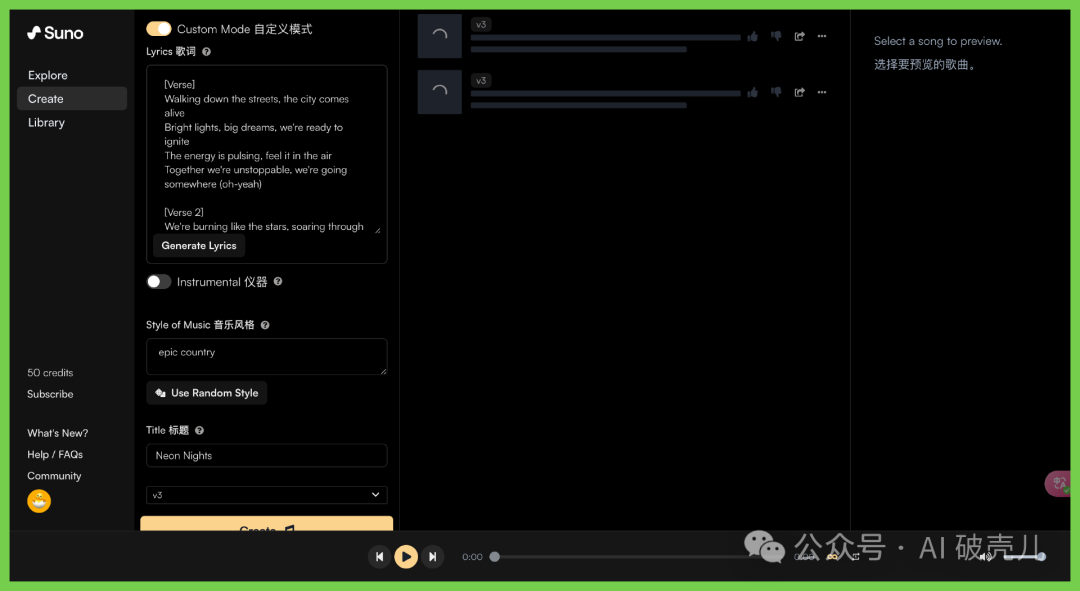Turn off Custom Mode toggle
1080x591 pixels.
158,29
